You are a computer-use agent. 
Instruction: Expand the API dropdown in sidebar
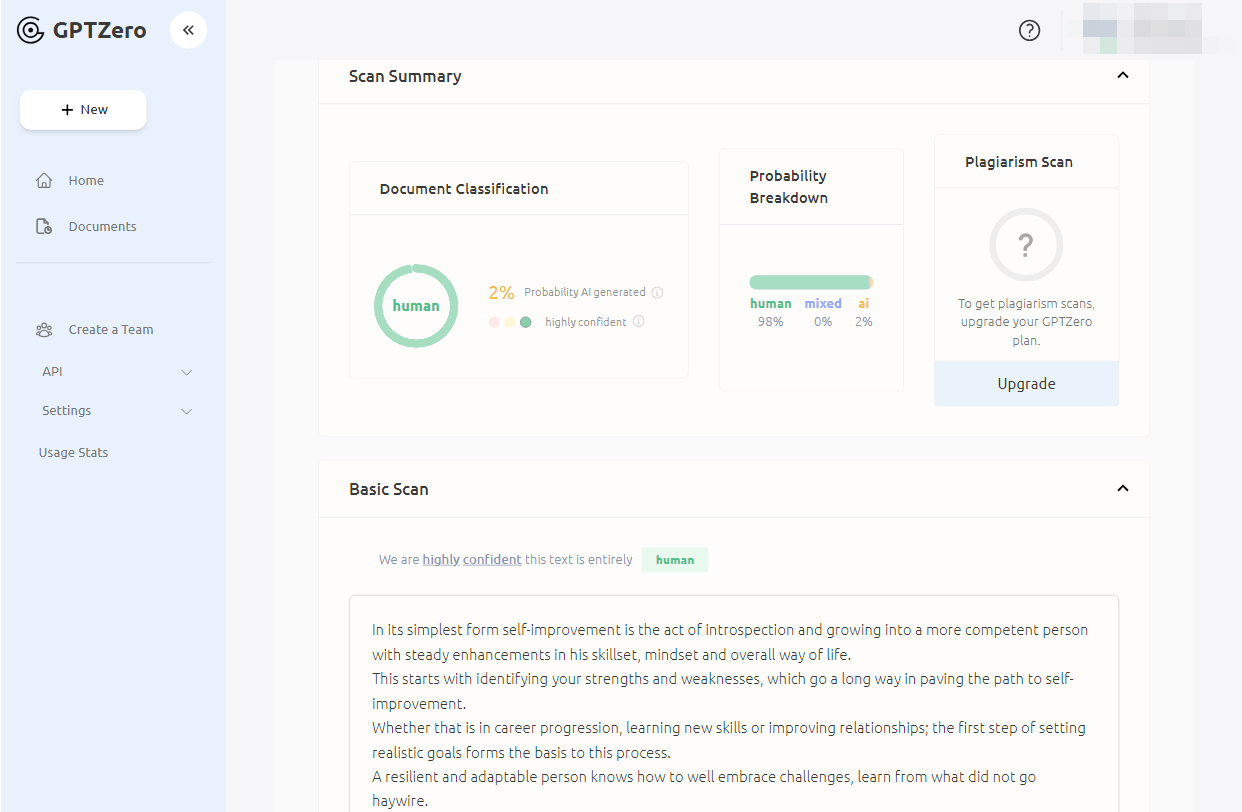[x=186, y=372]
